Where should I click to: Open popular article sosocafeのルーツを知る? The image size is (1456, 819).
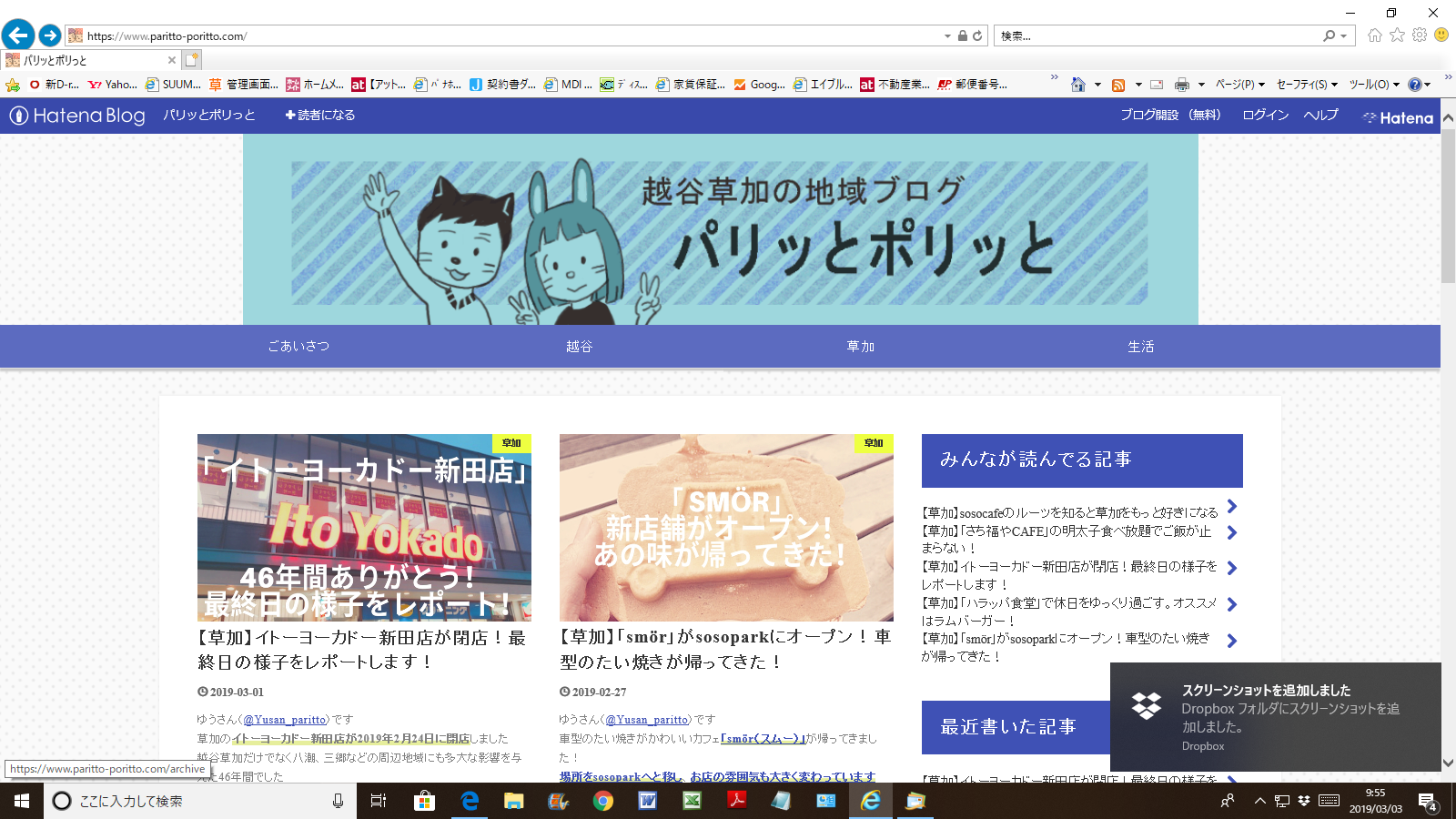[x=1070, y=513]
